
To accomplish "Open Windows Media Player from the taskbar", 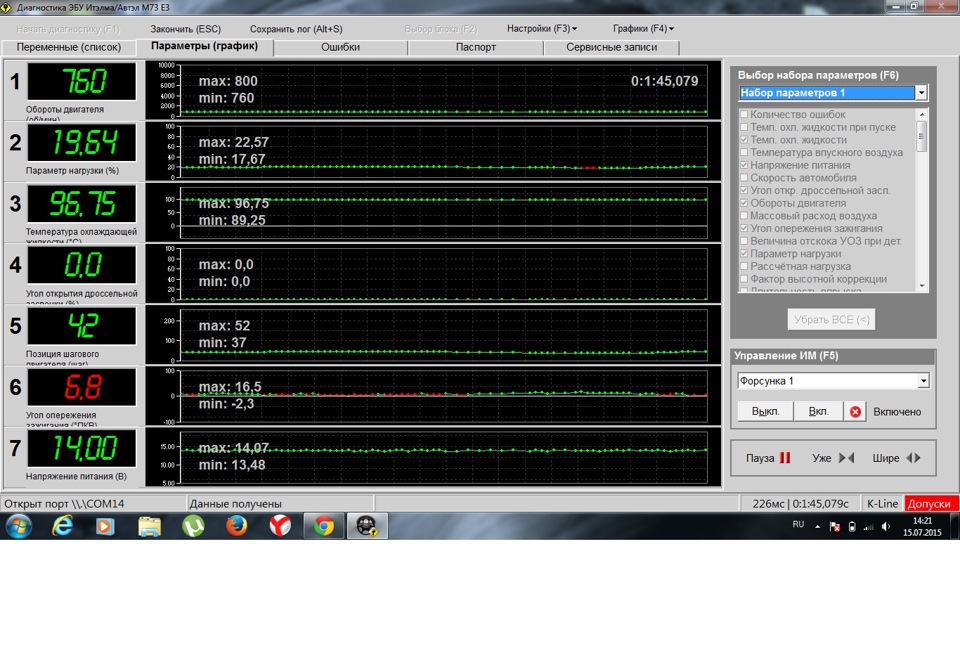I will point(105,526).
